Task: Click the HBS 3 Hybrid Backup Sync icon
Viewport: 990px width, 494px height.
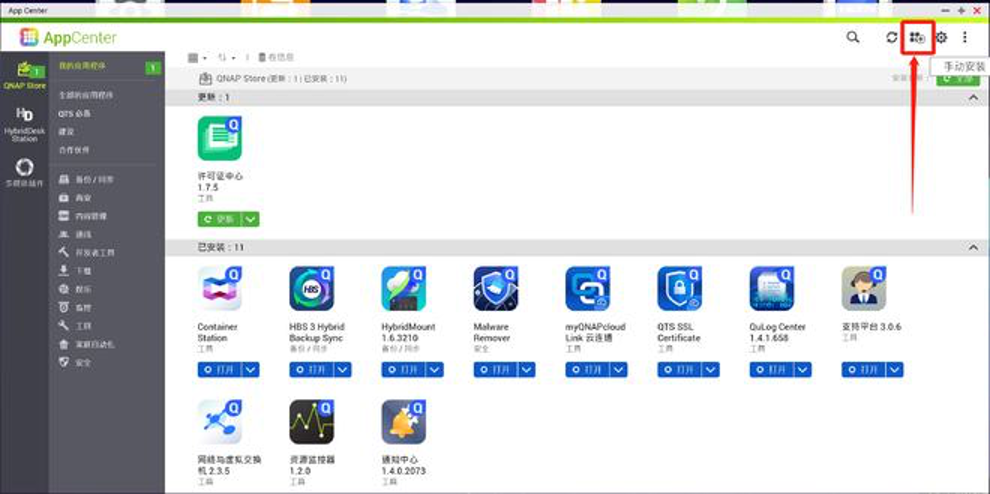Action: [311, 289]
